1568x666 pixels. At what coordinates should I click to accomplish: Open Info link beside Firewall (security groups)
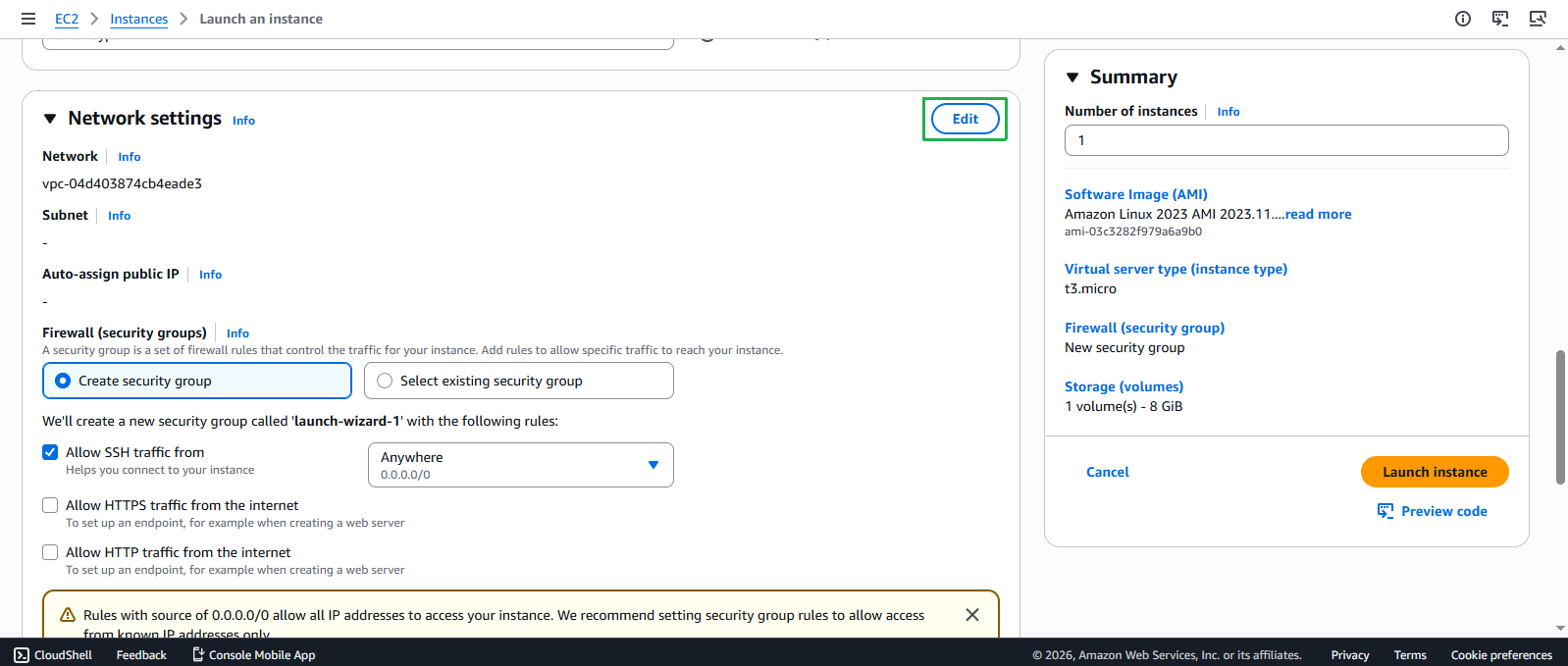click(238, 333)
